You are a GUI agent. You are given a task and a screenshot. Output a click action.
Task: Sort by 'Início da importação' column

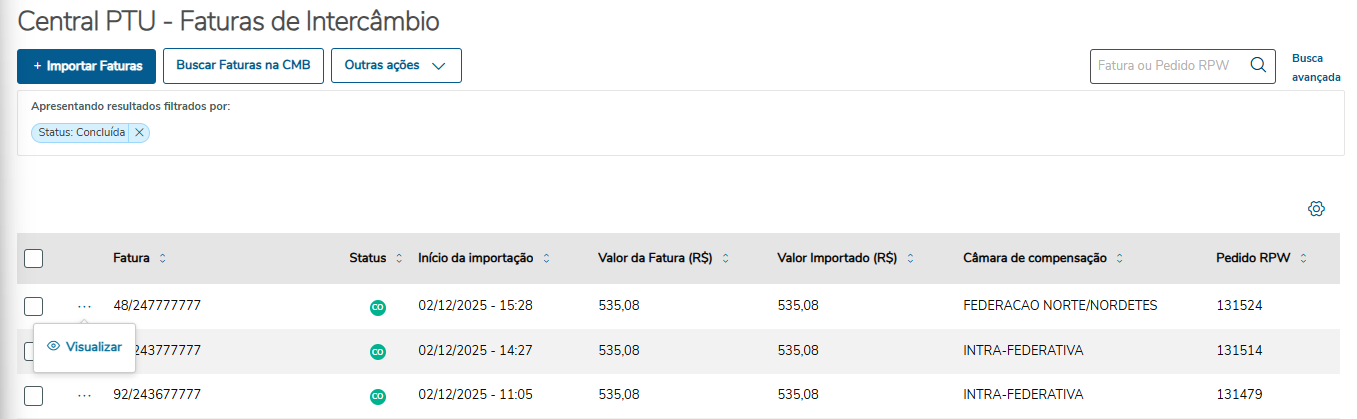[x=546, y=258]
